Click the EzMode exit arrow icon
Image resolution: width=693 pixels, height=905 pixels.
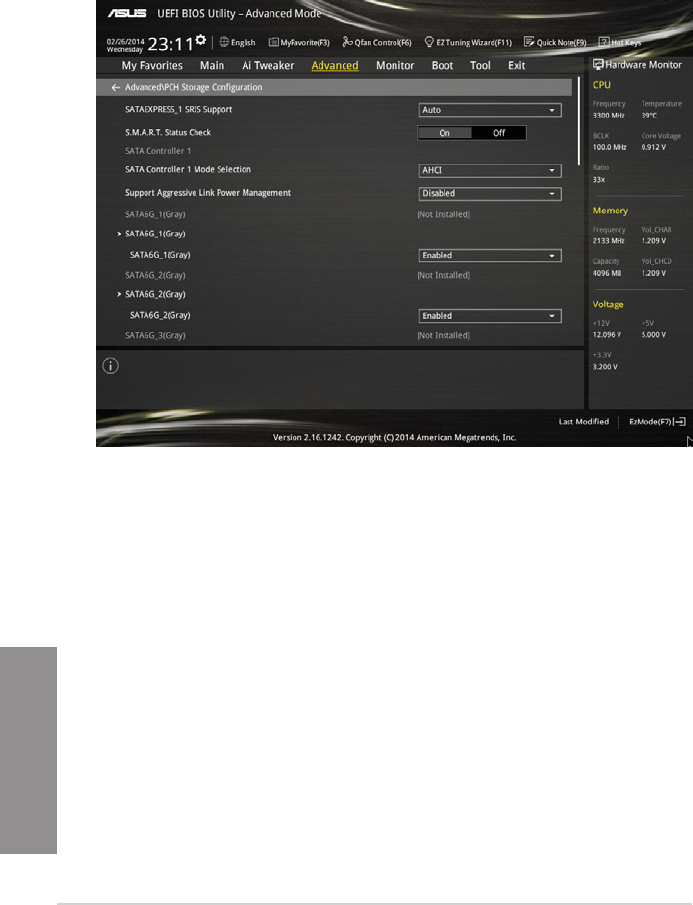pos(680,422)
